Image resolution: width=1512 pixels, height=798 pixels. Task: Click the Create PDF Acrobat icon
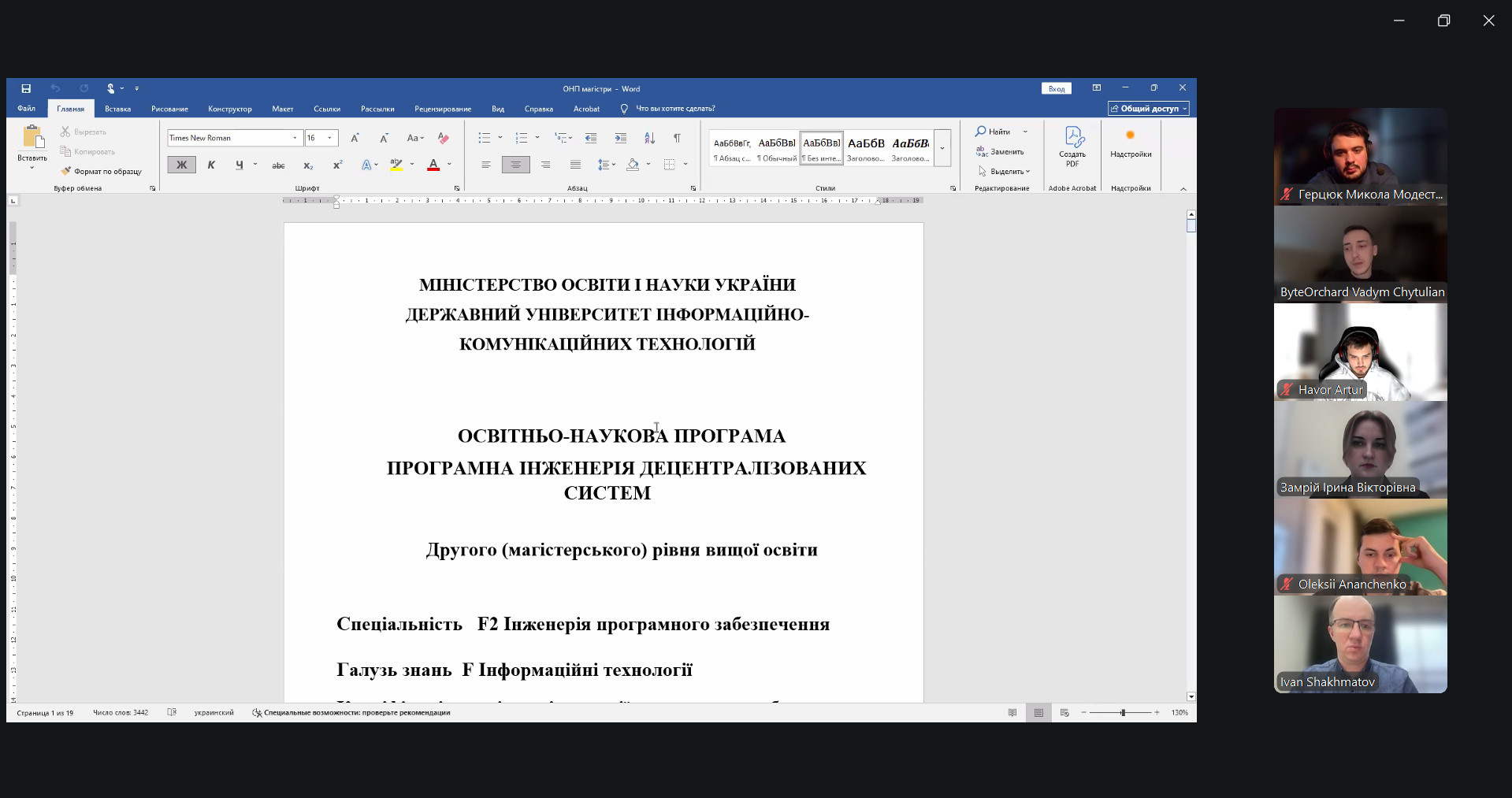tap(1072, 146)
